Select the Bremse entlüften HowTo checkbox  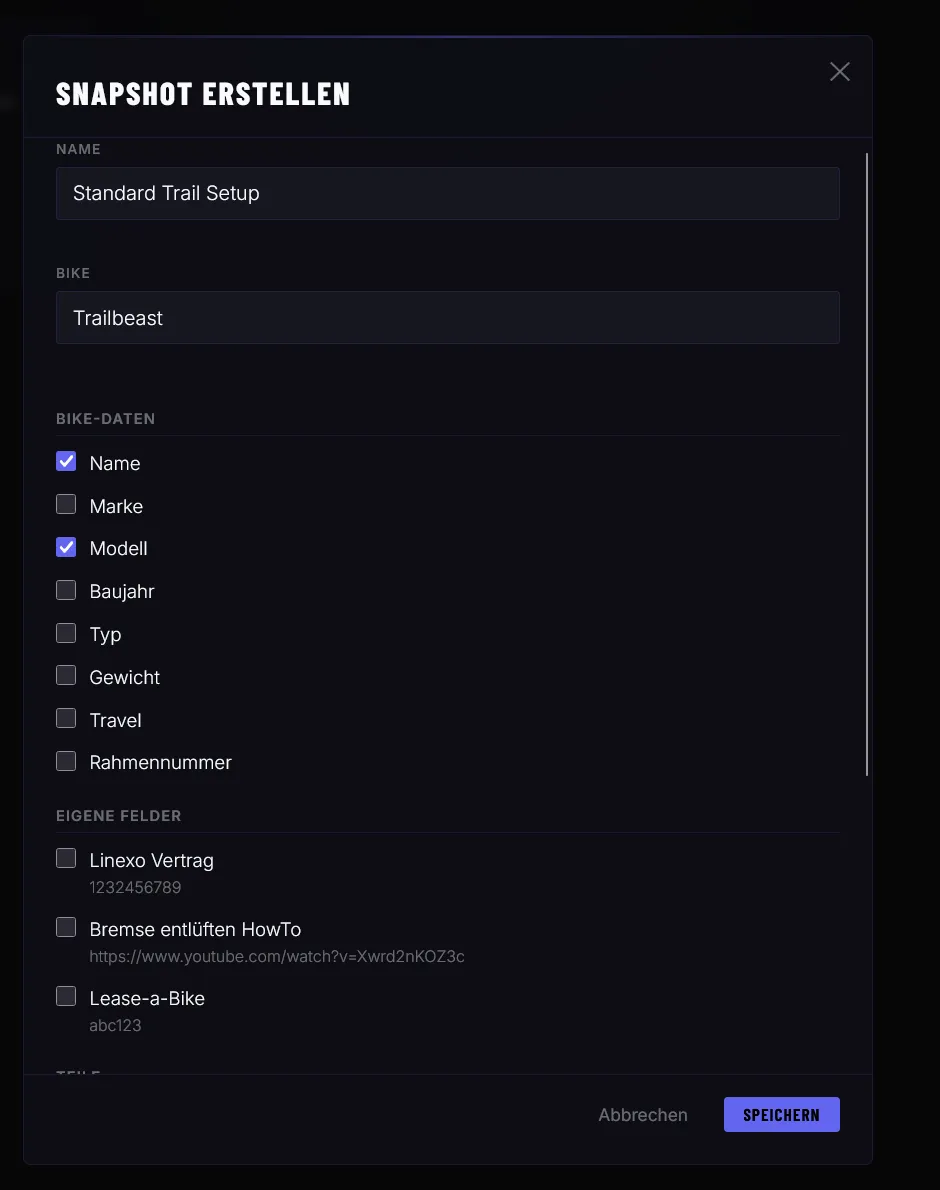point(66,928)
